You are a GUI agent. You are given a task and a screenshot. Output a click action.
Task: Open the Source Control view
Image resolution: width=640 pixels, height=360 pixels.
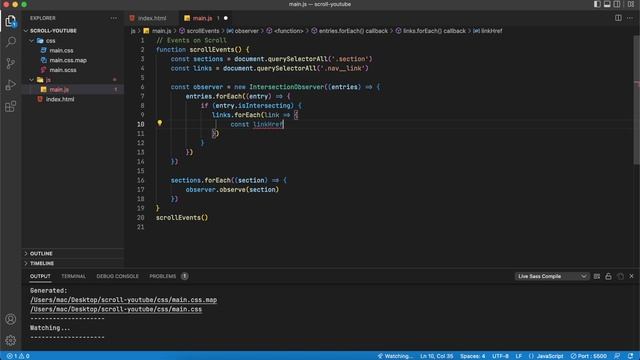click(11, 63)
